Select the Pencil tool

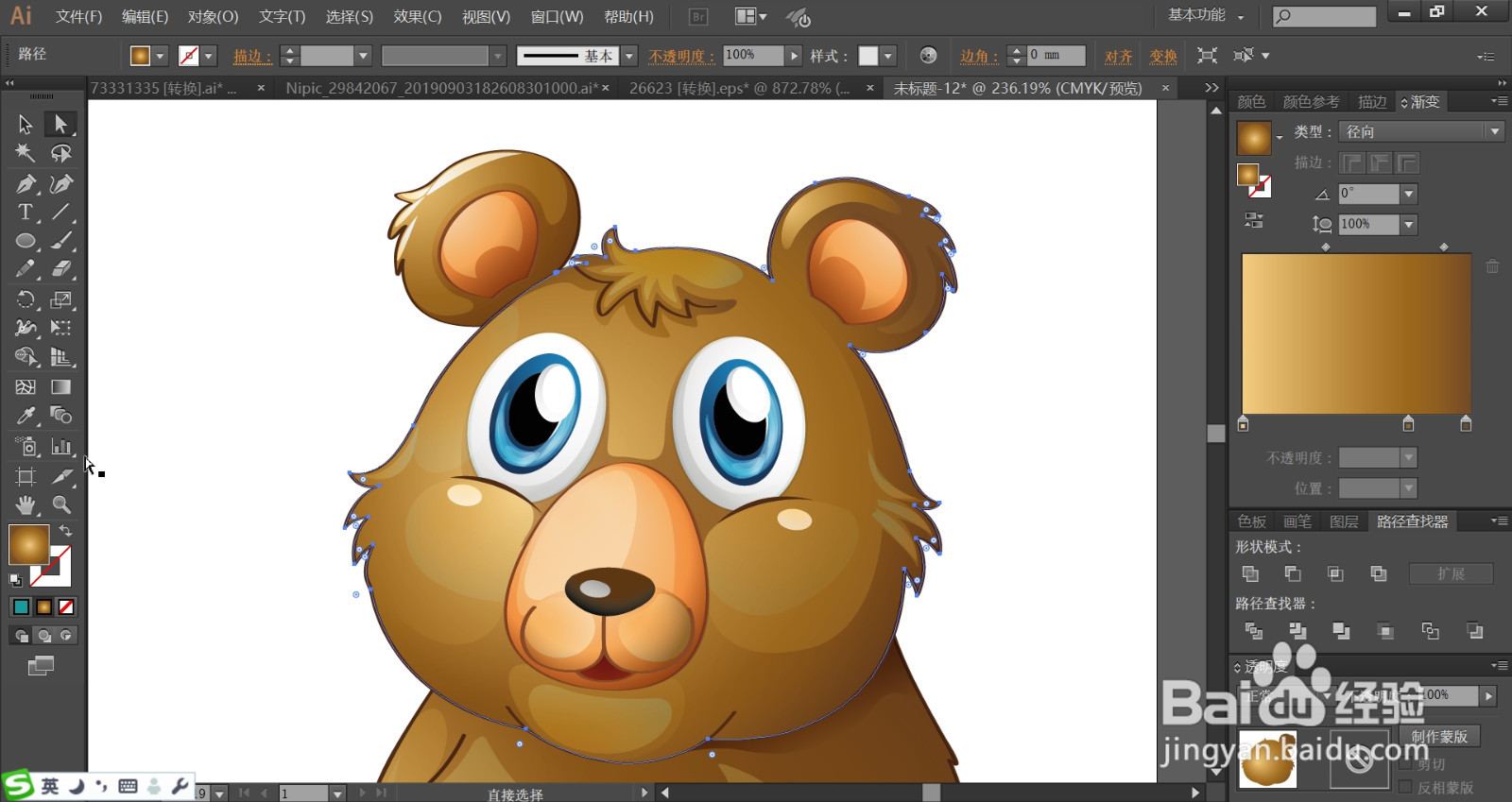pyautogui.click(x=26, y=269)
